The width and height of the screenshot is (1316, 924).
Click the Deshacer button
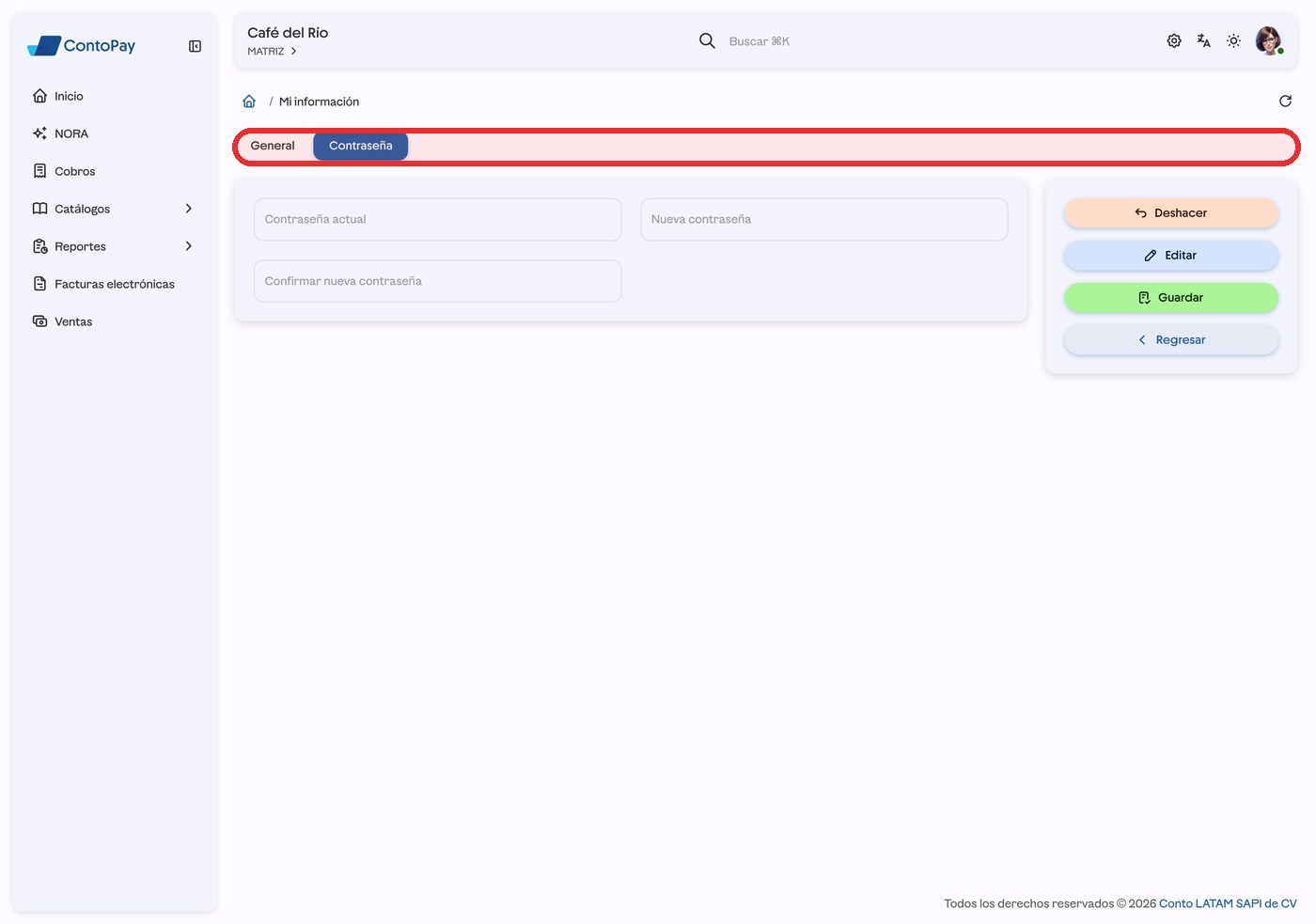pyautogui.click(x=1171, y=213)
